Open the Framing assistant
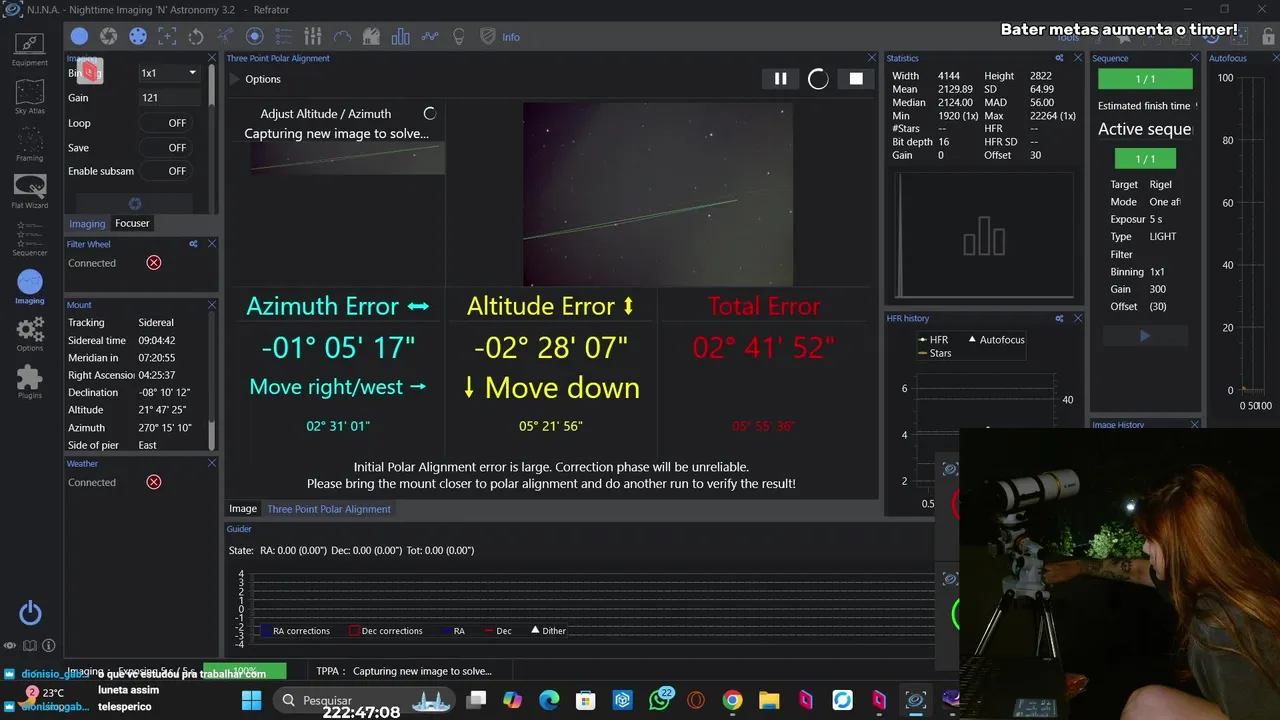The image size is (1280, 720). click(x=30, y=143)
